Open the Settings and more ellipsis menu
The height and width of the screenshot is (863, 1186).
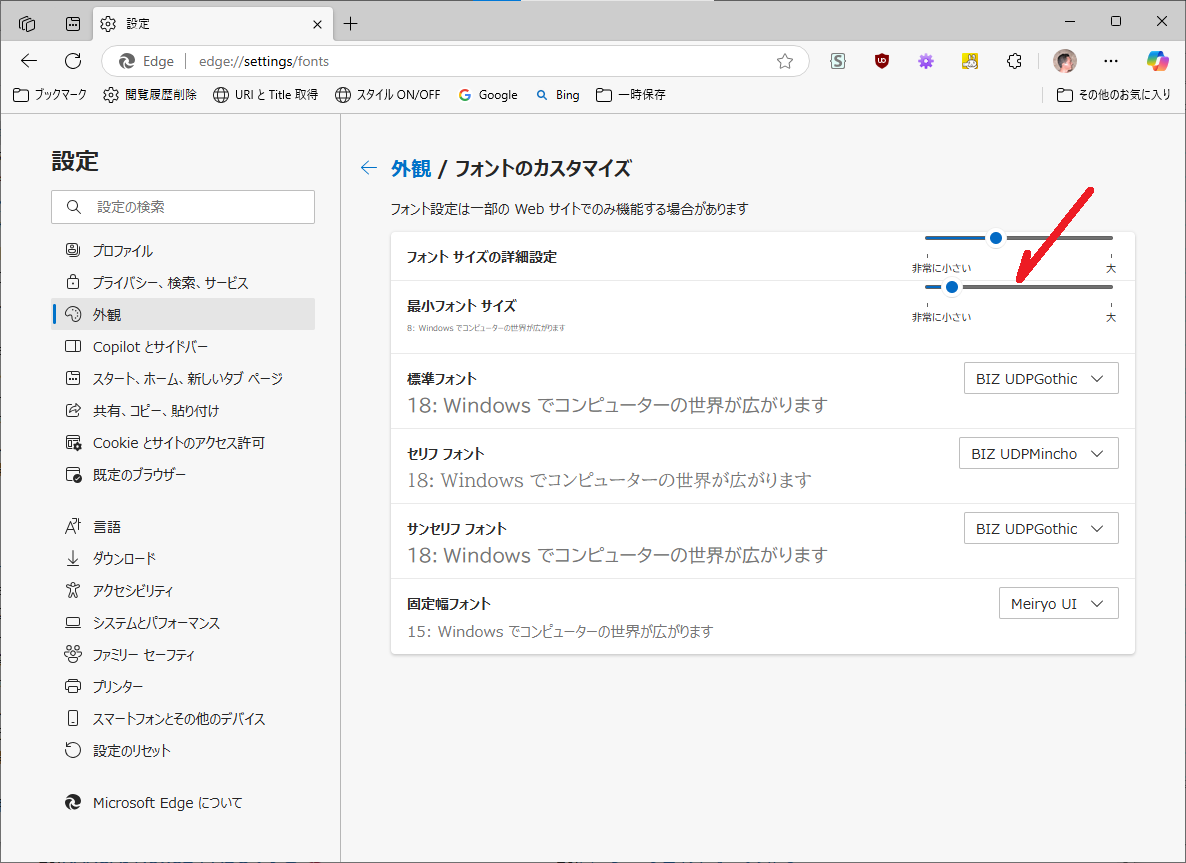(1111, 61)
